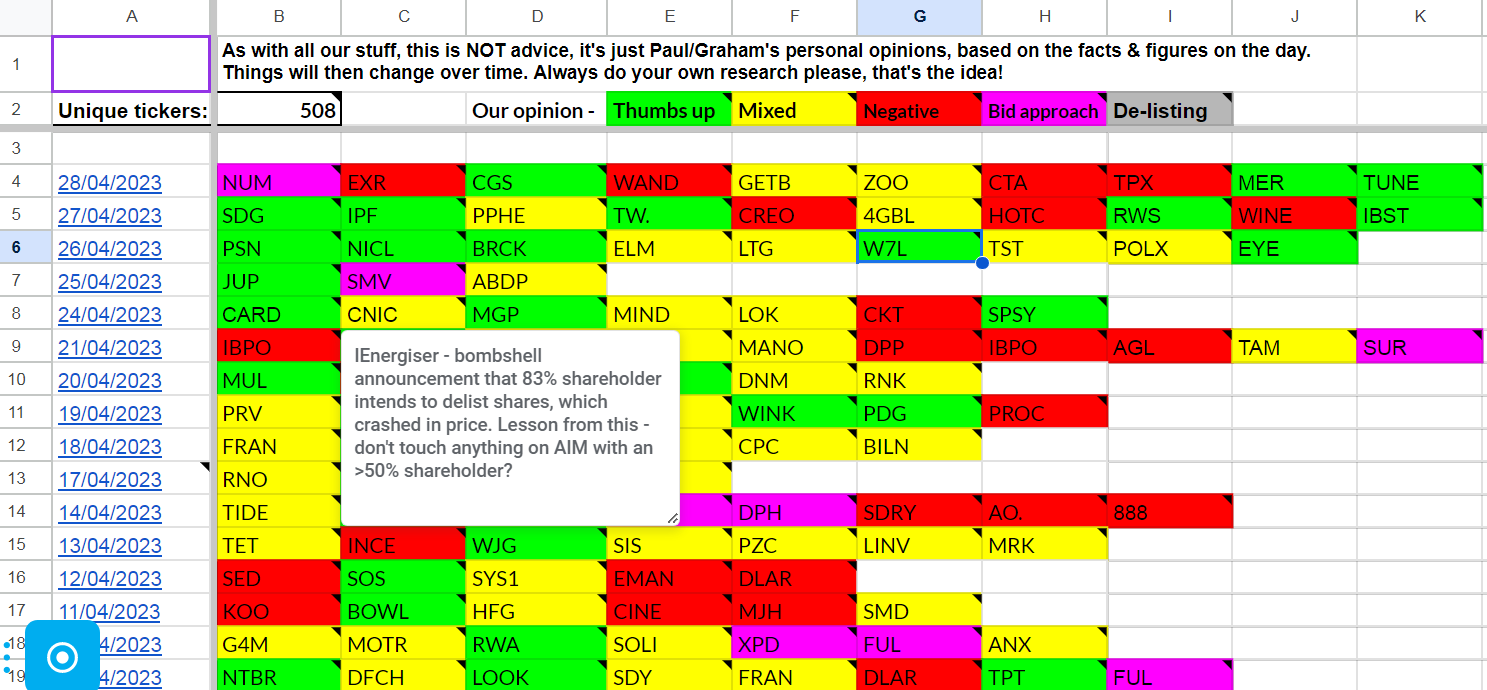This screenshot has height=690, width=1487.
Task: Click the 888 ticker cell
Action: pos(1170,512)
